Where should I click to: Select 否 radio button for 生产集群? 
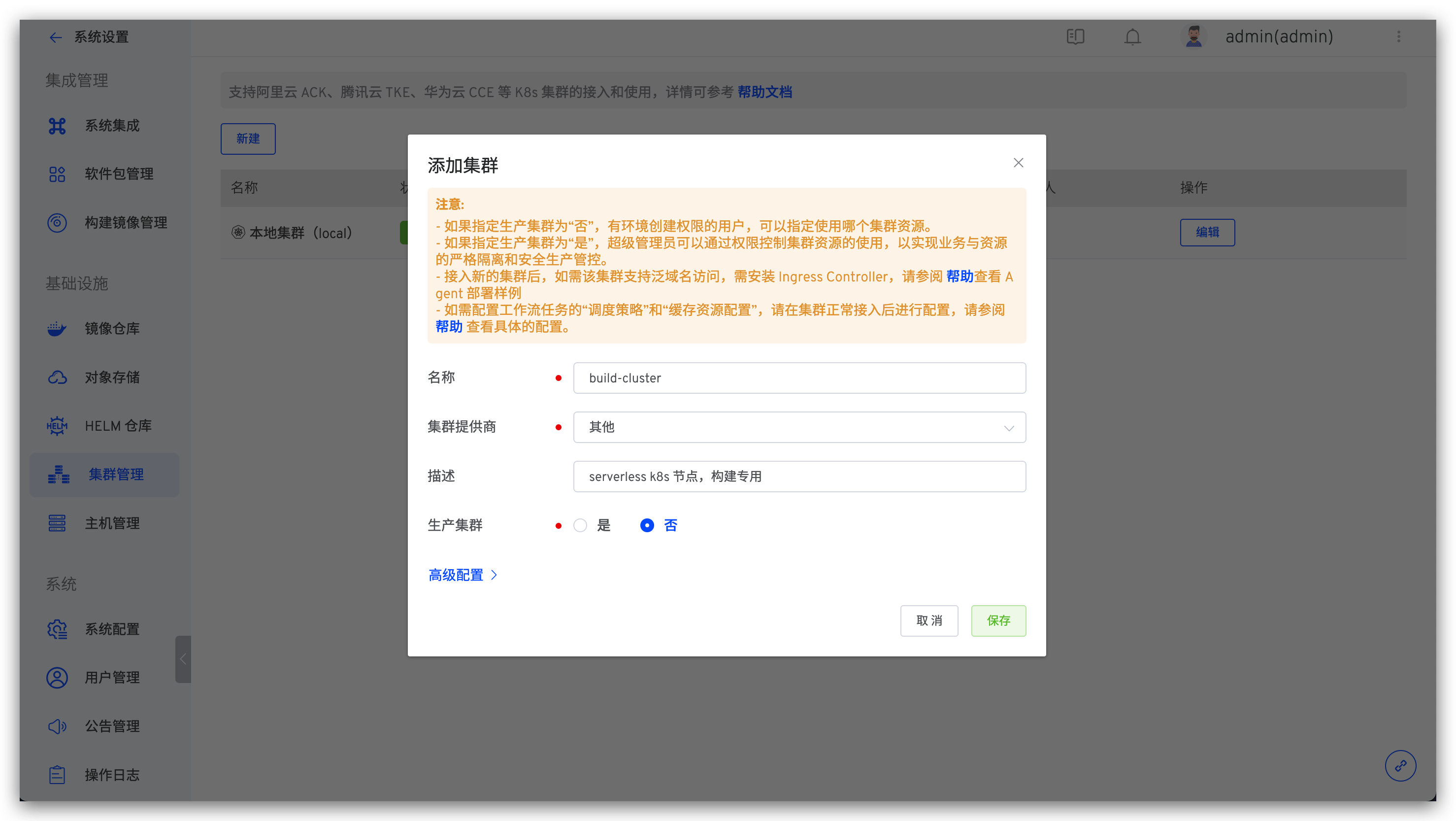647,525
